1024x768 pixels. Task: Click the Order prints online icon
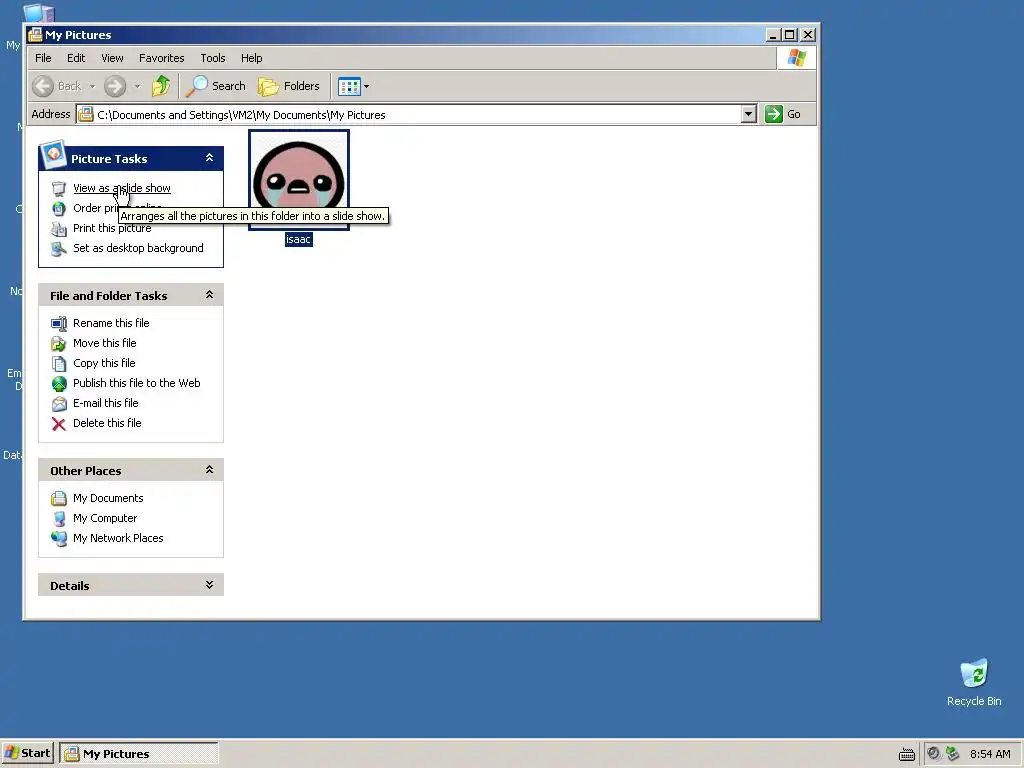59,209
